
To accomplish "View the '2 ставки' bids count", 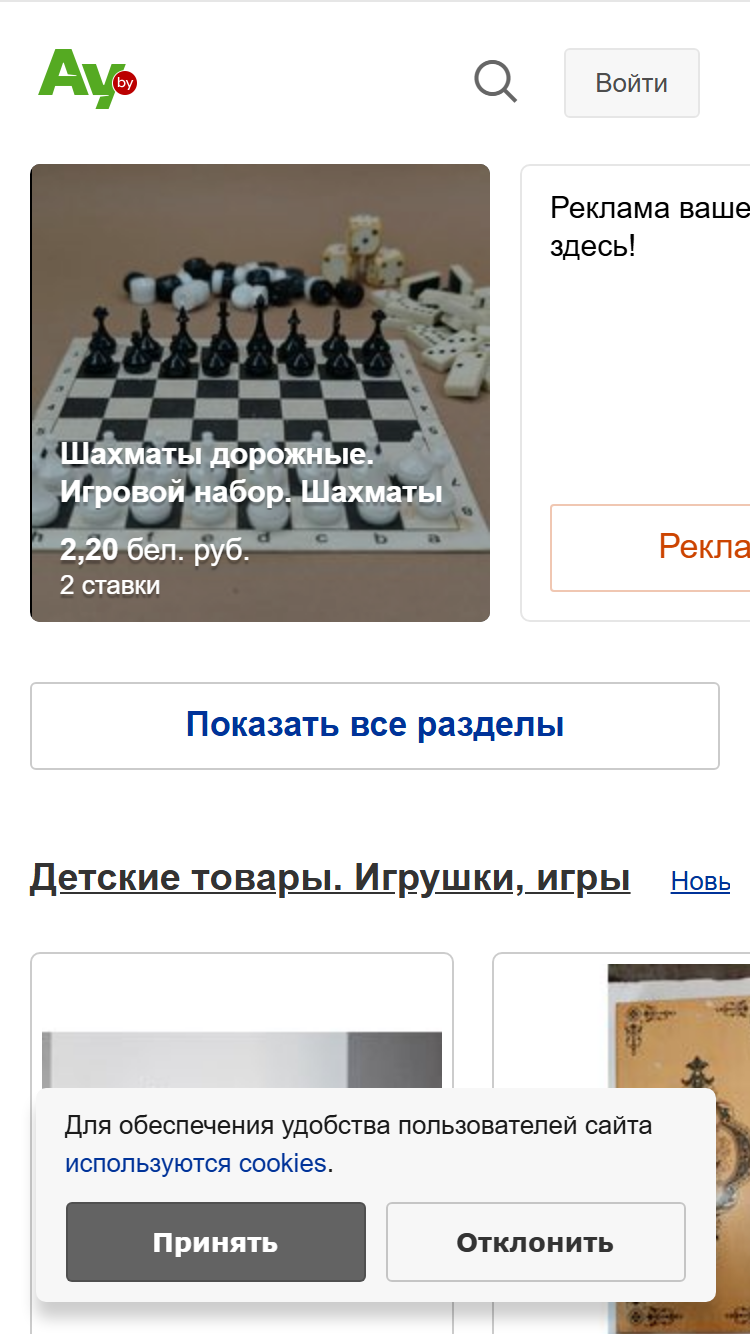I will click(110, 585).
